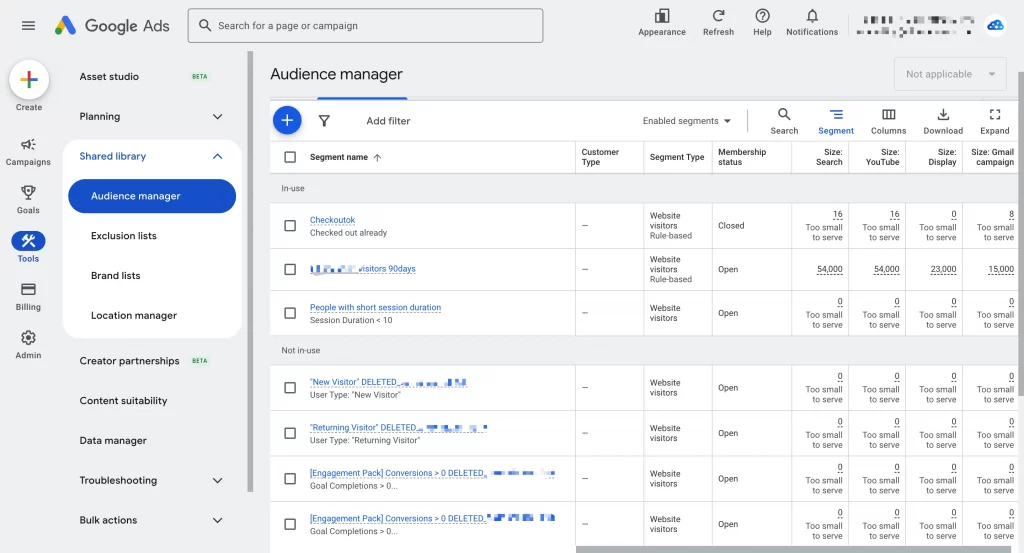Open the Checkoutok segment link
Image resolution: width=1024 pixels, height=553 pixels.
(332, 220)
